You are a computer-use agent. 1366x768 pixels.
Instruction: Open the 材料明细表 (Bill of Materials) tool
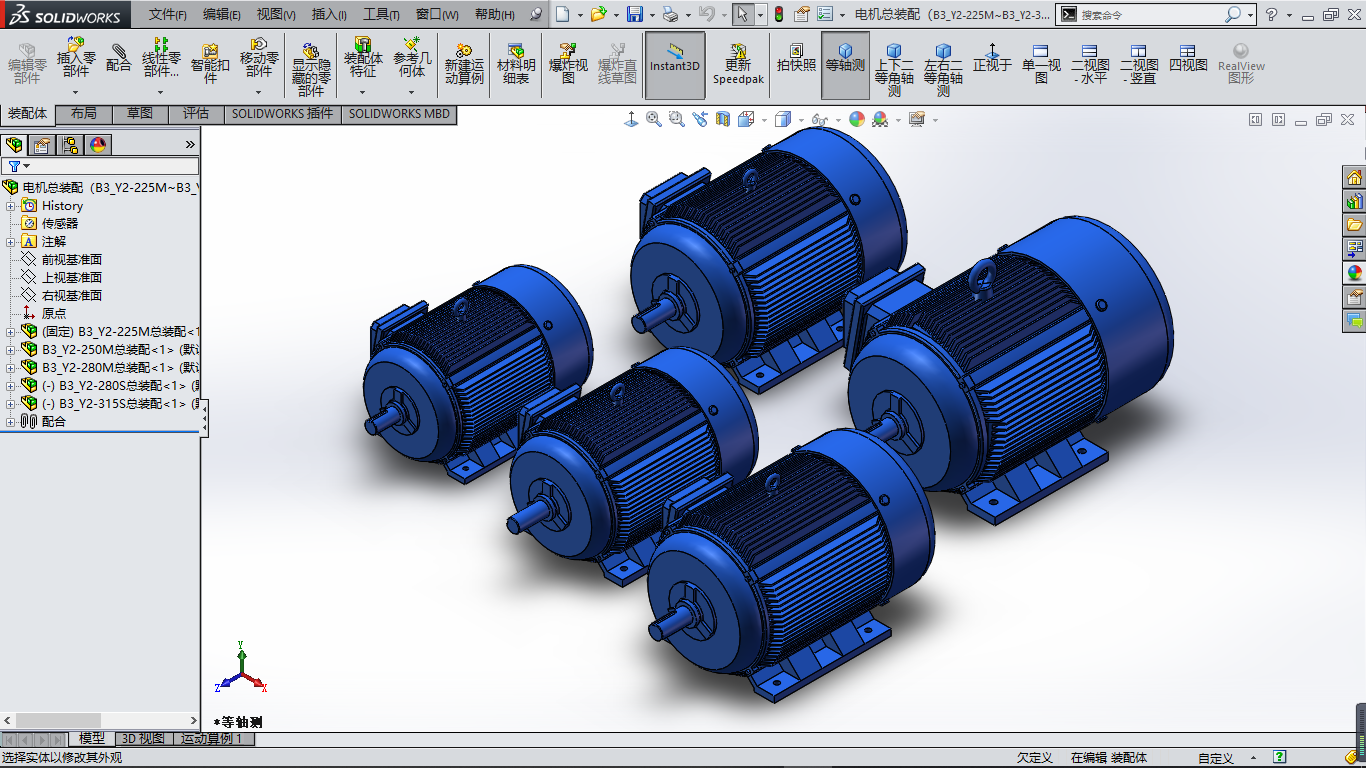[x=516, y=63]
